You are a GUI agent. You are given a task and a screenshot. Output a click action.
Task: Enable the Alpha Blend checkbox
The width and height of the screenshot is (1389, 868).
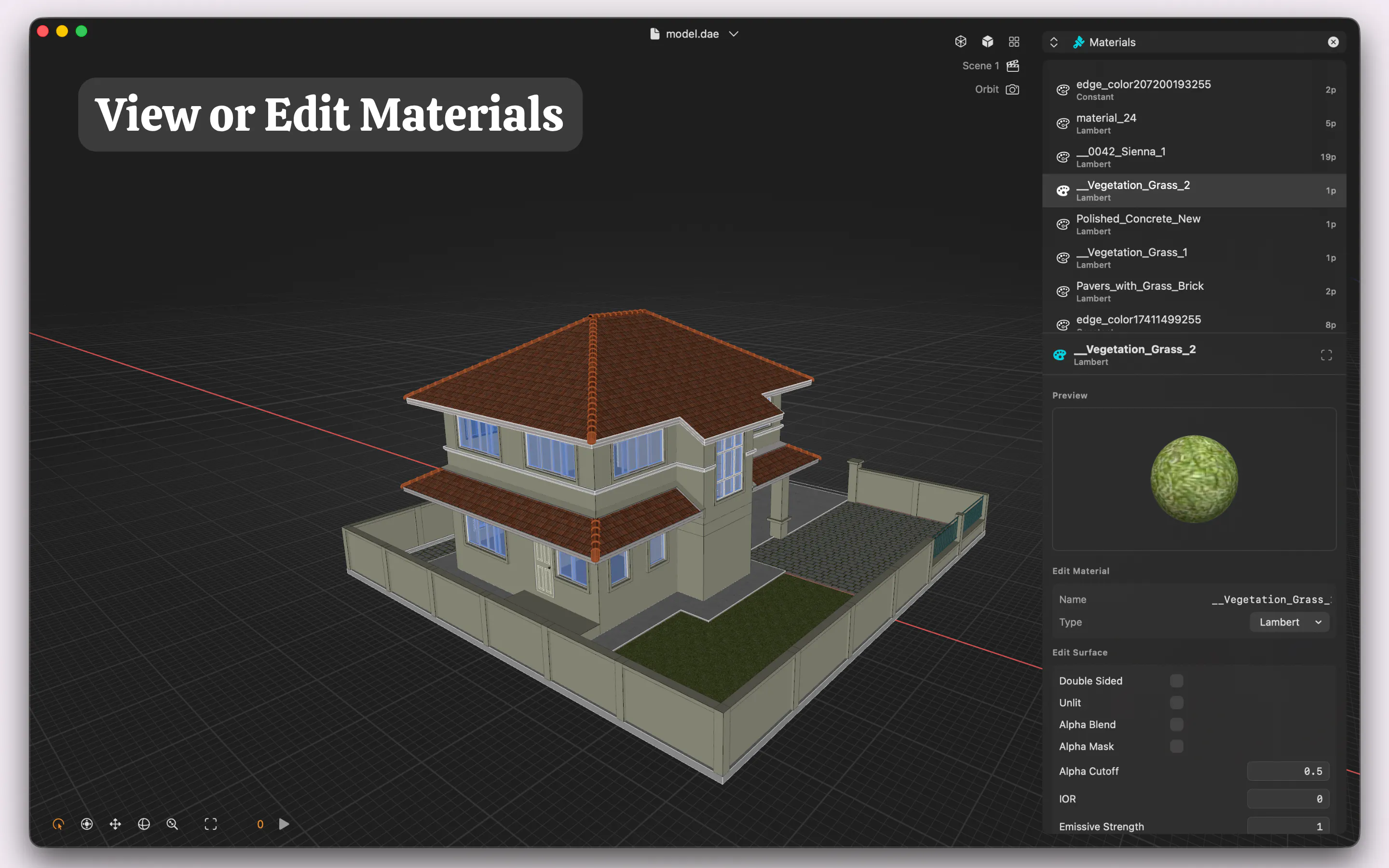pos(1176,724)
